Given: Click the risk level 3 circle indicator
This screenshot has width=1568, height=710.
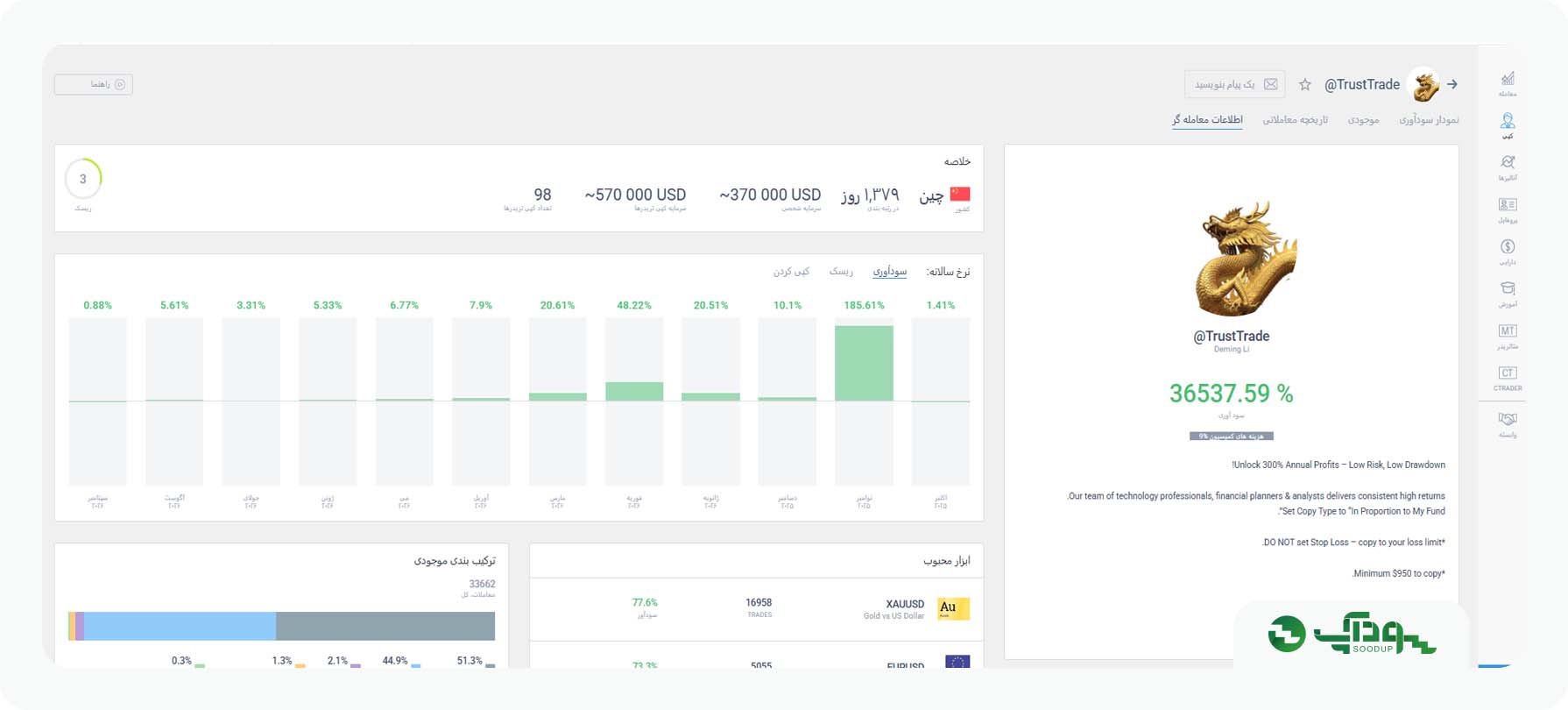Looking at the screenshot, I should pyautogui.click(x=83, y=179).
